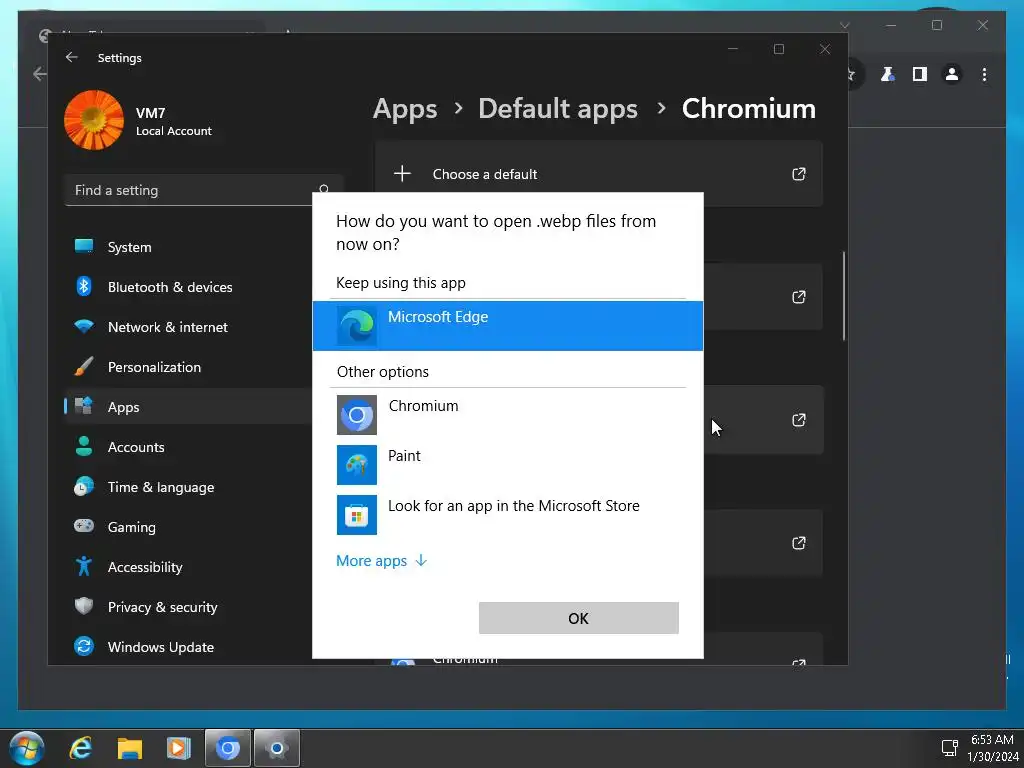Click the Default apps breadcrumb
This screenshot has width=1024, height=768.
coord(558,109)
